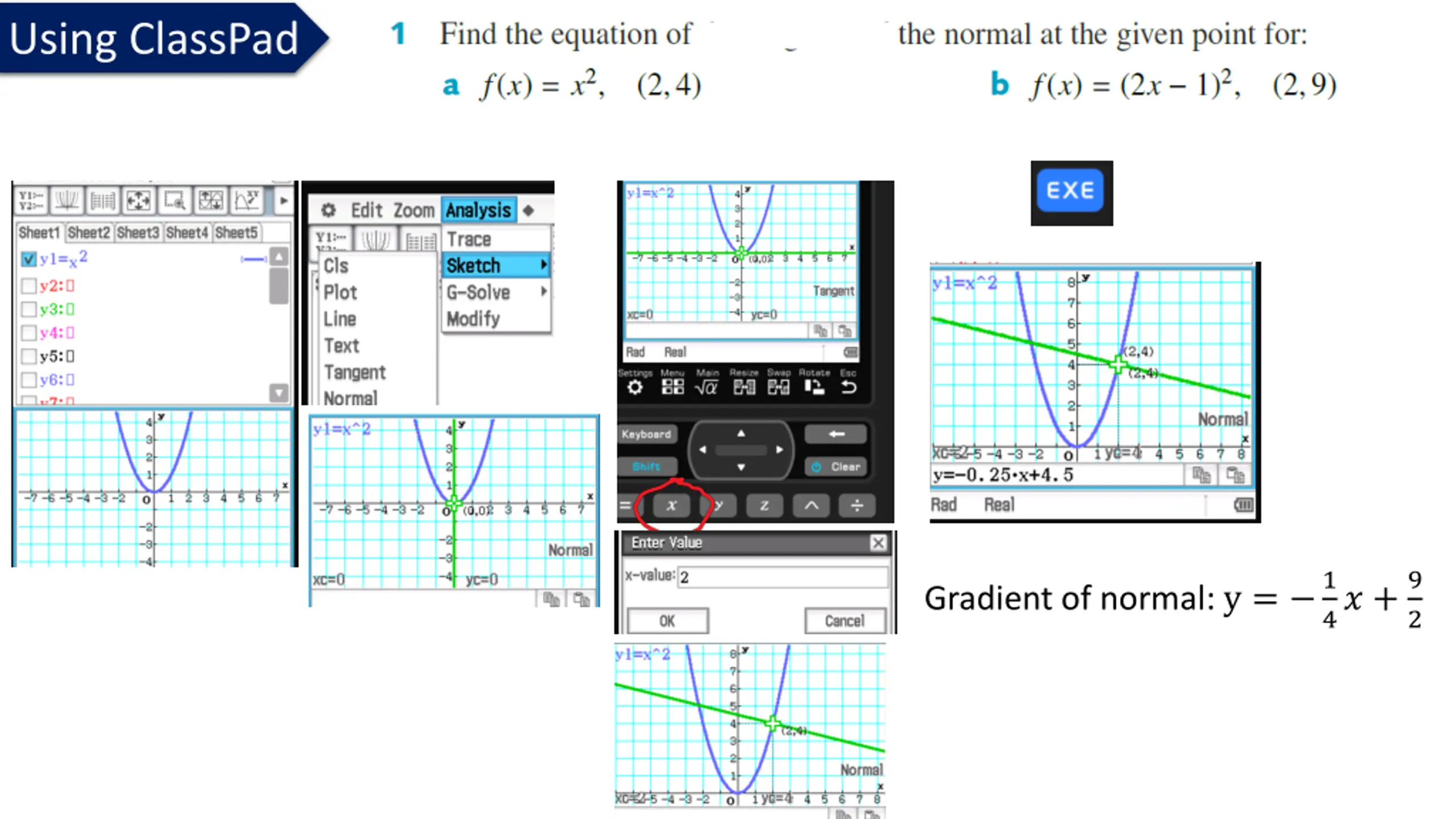Click the x-value input field

782,577
